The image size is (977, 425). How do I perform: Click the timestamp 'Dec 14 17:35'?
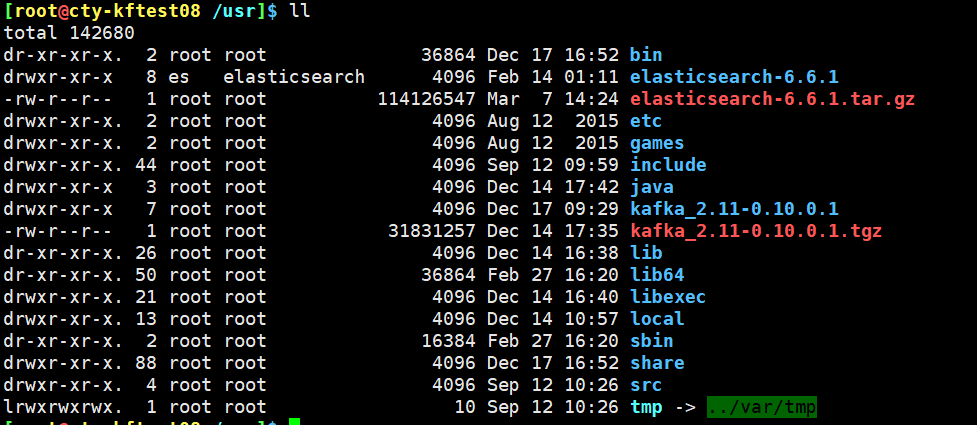pos(553,231)
